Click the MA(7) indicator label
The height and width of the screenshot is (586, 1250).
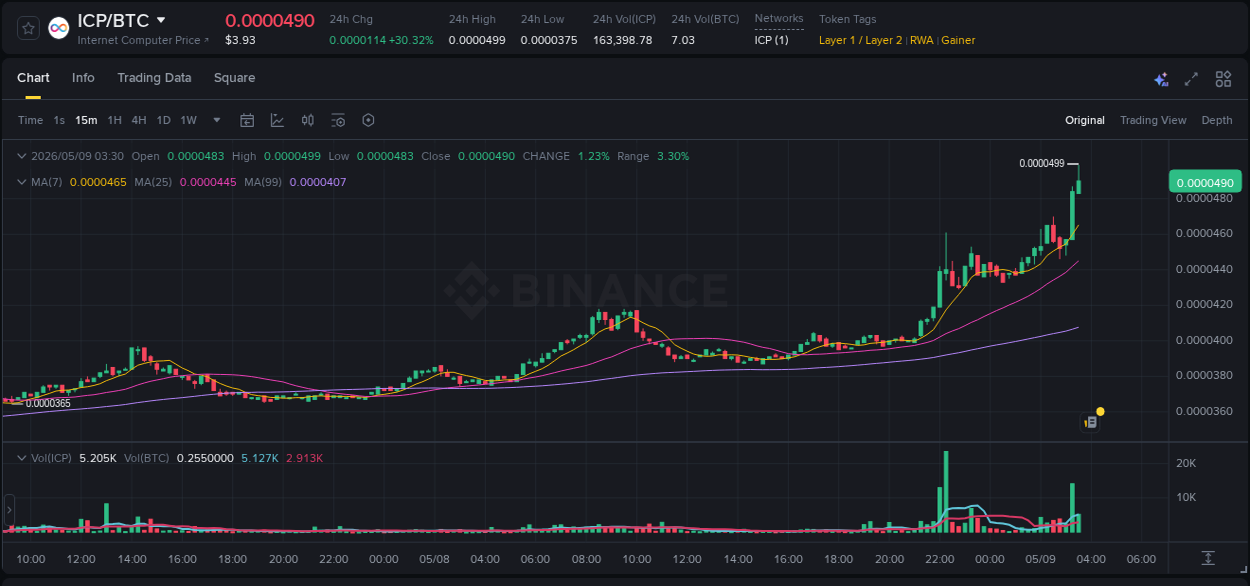pos(46,182)
